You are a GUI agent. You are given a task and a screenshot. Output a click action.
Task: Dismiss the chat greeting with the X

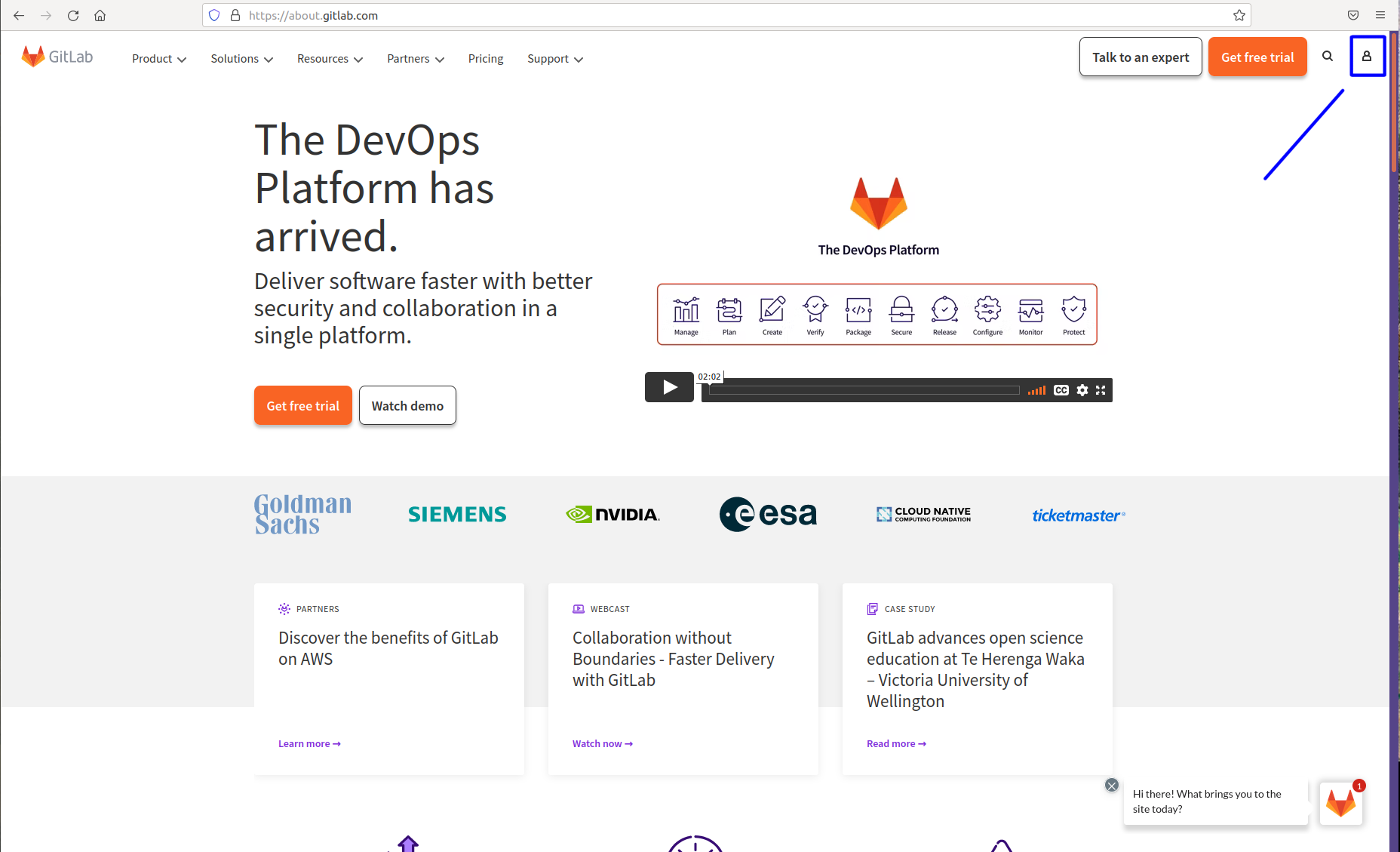coord(1111,785)
